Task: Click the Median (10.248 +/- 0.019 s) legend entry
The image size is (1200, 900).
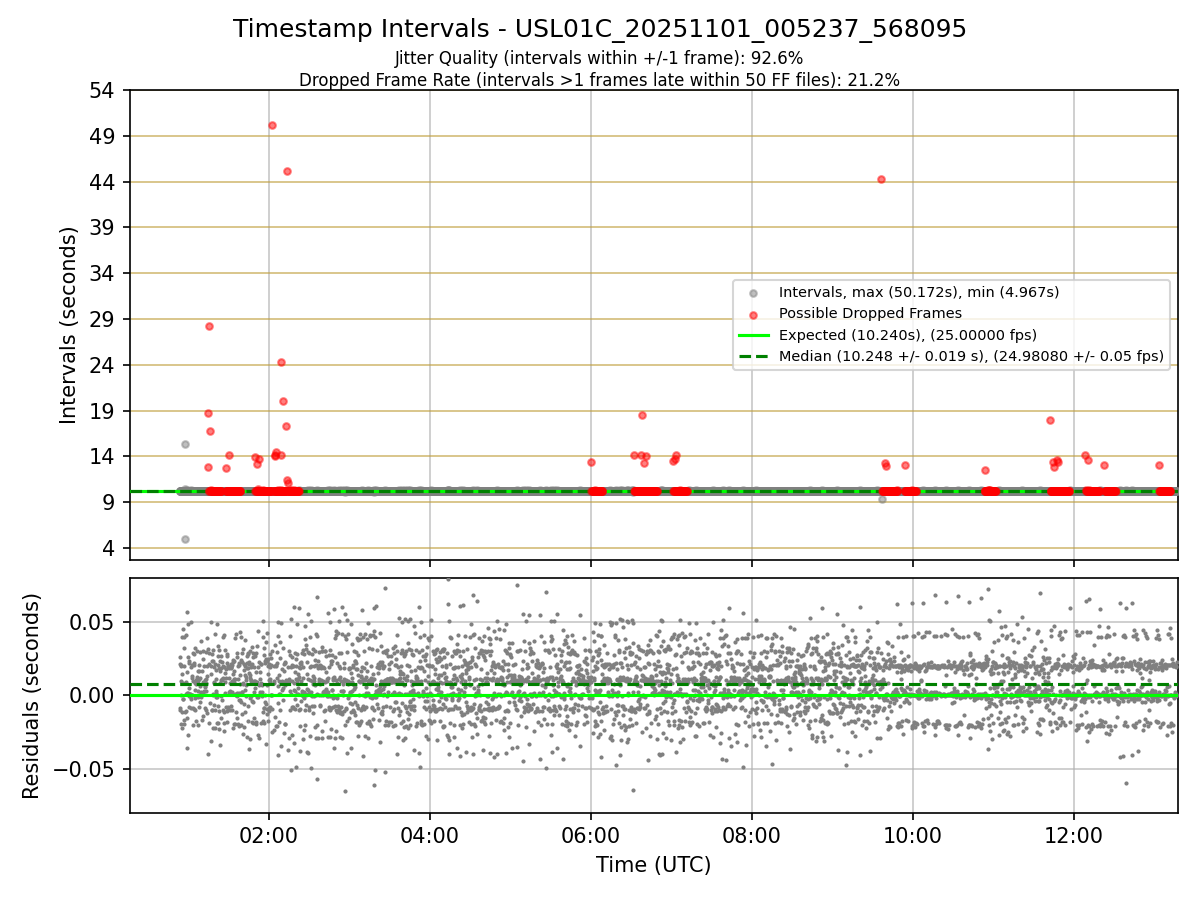Action: click(x=971, y=356)
